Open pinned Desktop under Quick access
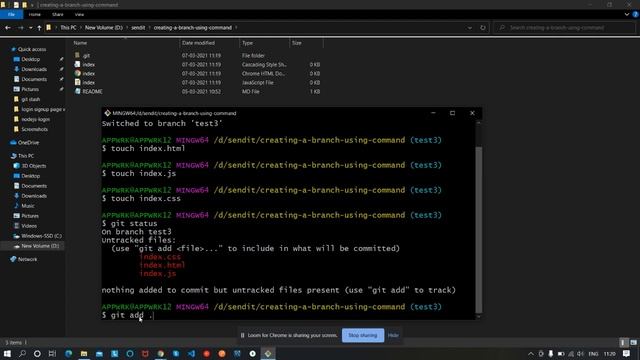 click(31, 59)
